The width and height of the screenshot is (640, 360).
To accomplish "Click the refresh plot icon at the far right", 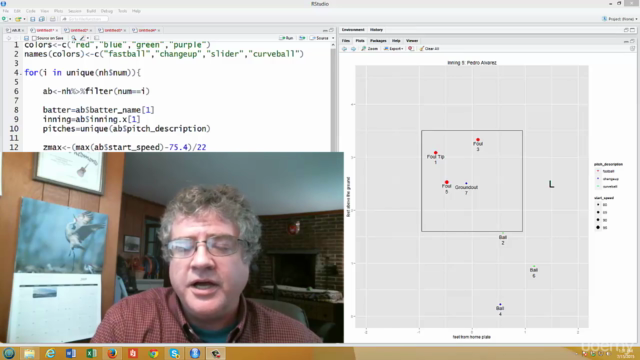I will 632,49.
